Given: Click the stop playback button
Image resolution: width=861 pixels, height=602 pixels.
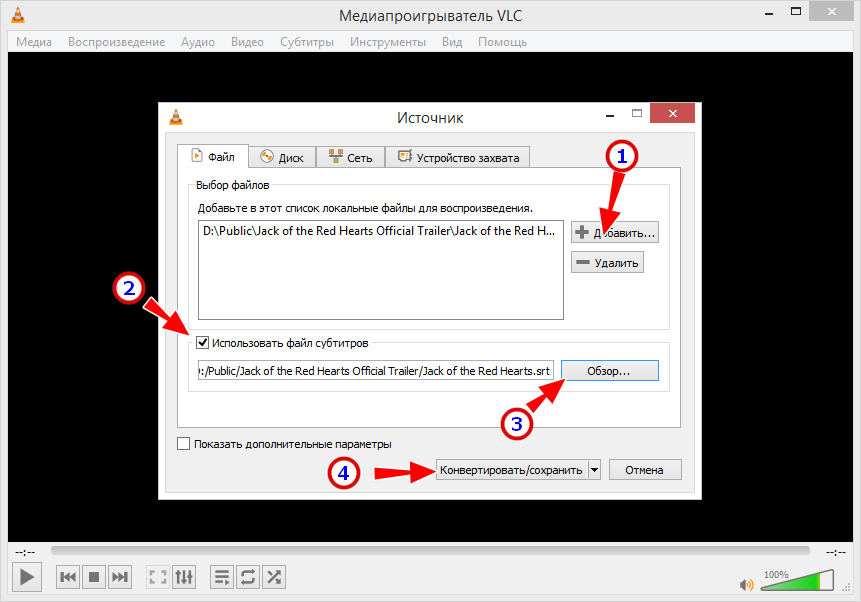Looking at the screenshot, I should pos(94,577).
